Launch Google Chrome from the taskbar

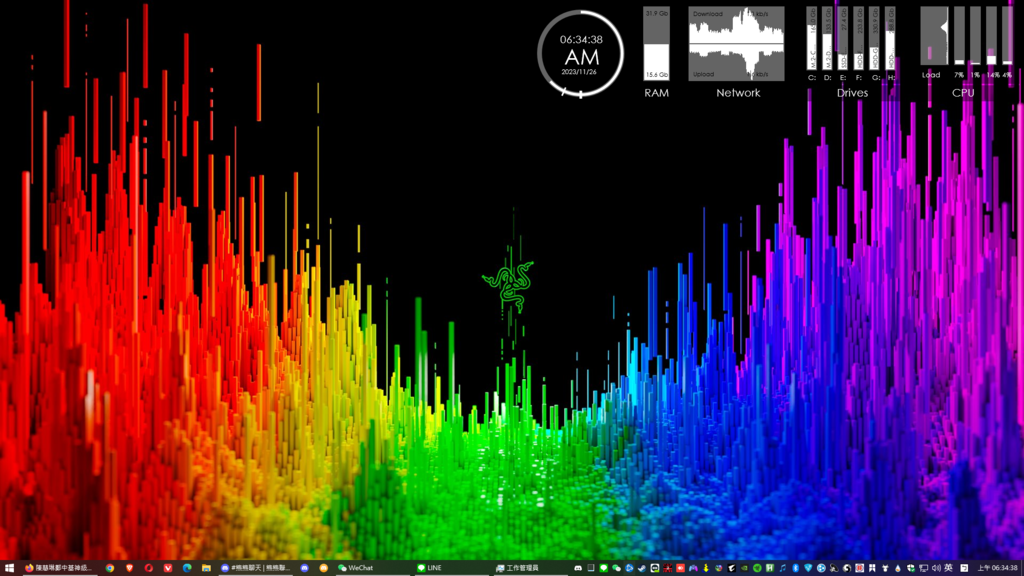coord(110,568)
